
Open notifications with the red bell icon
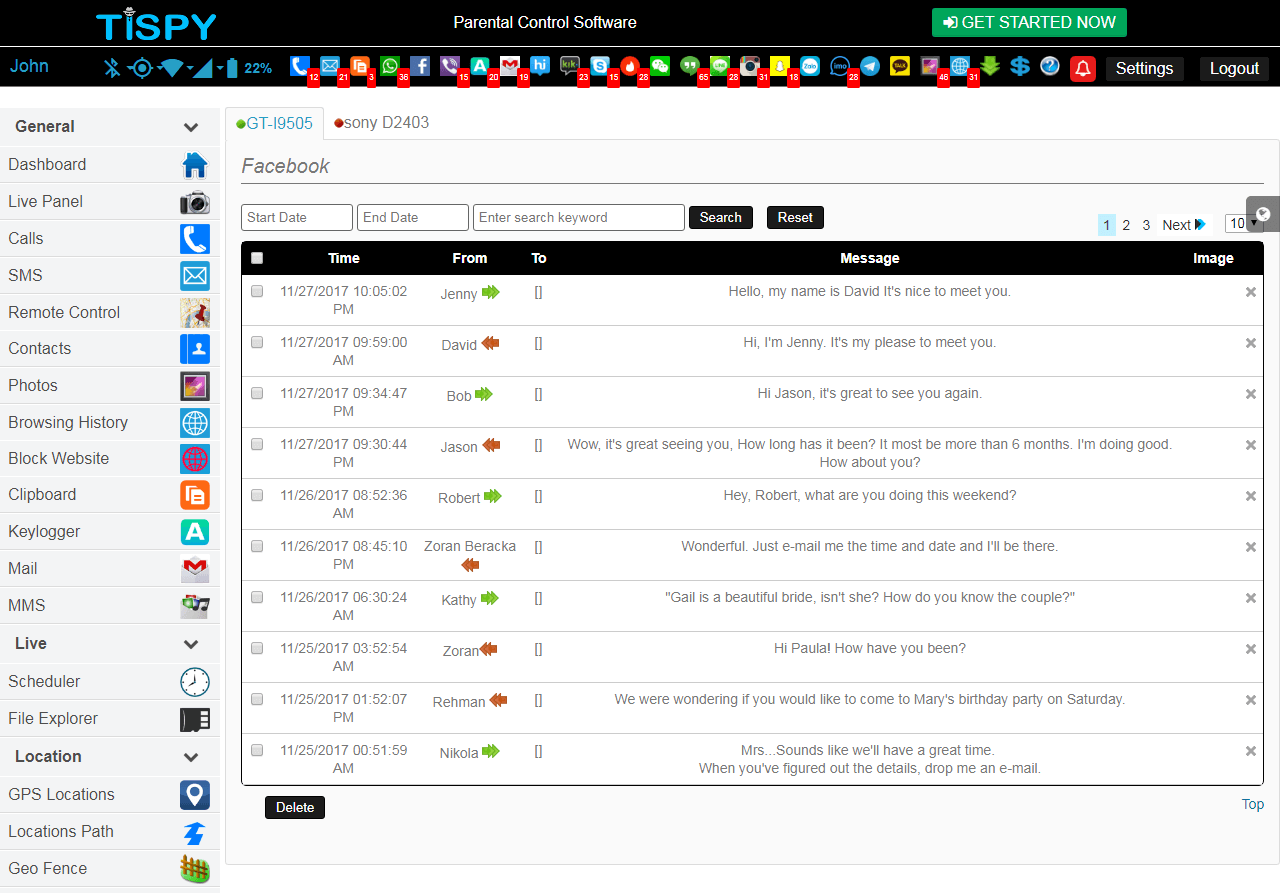coord(1082,68)
